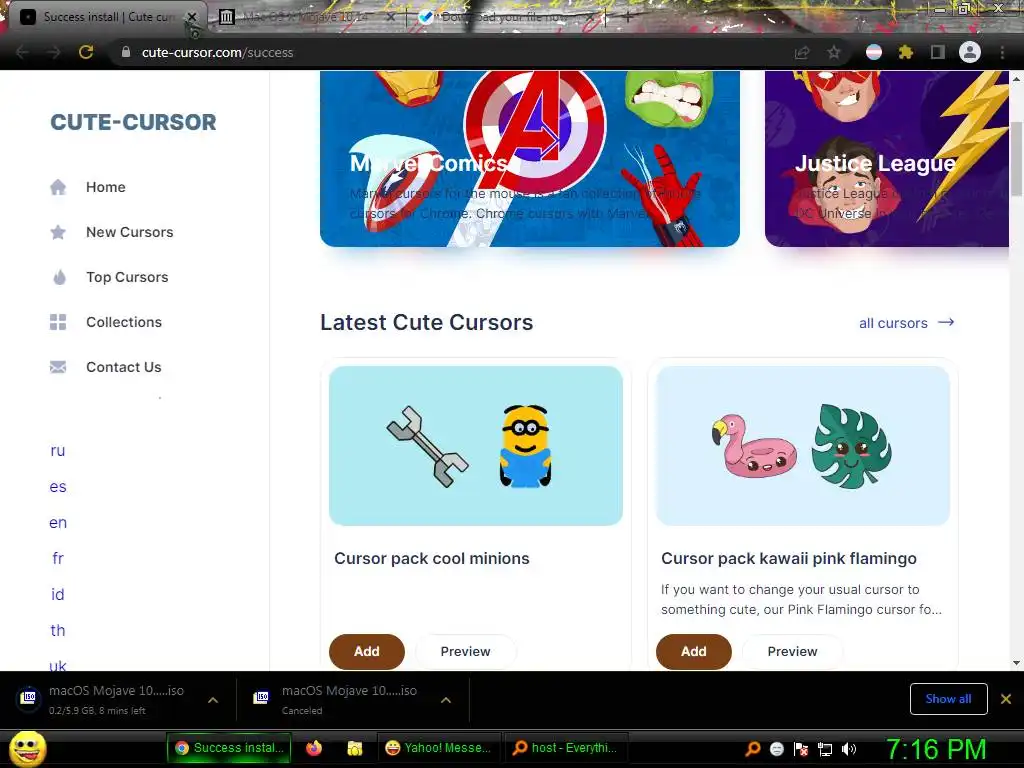Screen dimensions: 1024x768
Task: Open Collections in the sidebar
Action: pyautogui.click(x=124, y=322)
